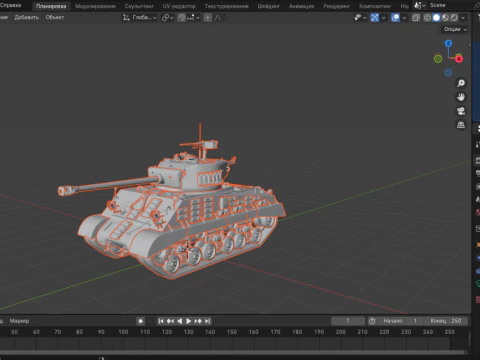Toggle camera view with camera icon
Viewport: 480px width, 360px height.
coord(461,111)
